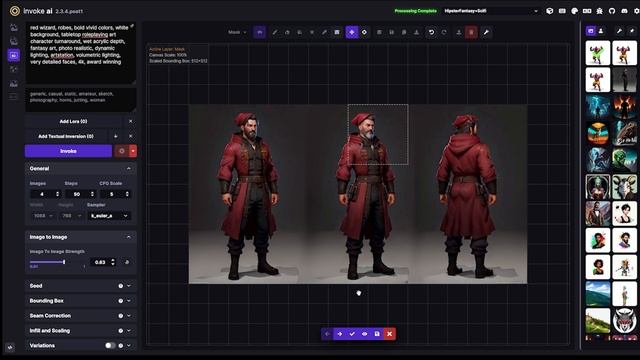Reset Image To Image Strength
Viewport: 640px width, 360px height.
pyautogui.click(x=127, y=262)
